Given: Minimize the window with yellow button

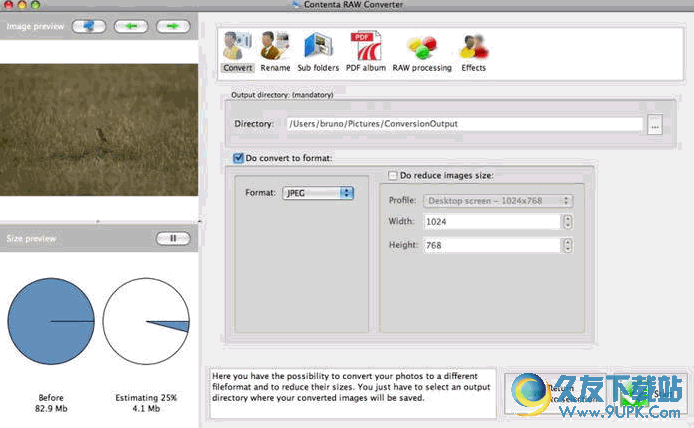Looking at the screenshot, I should coord(22,4).
